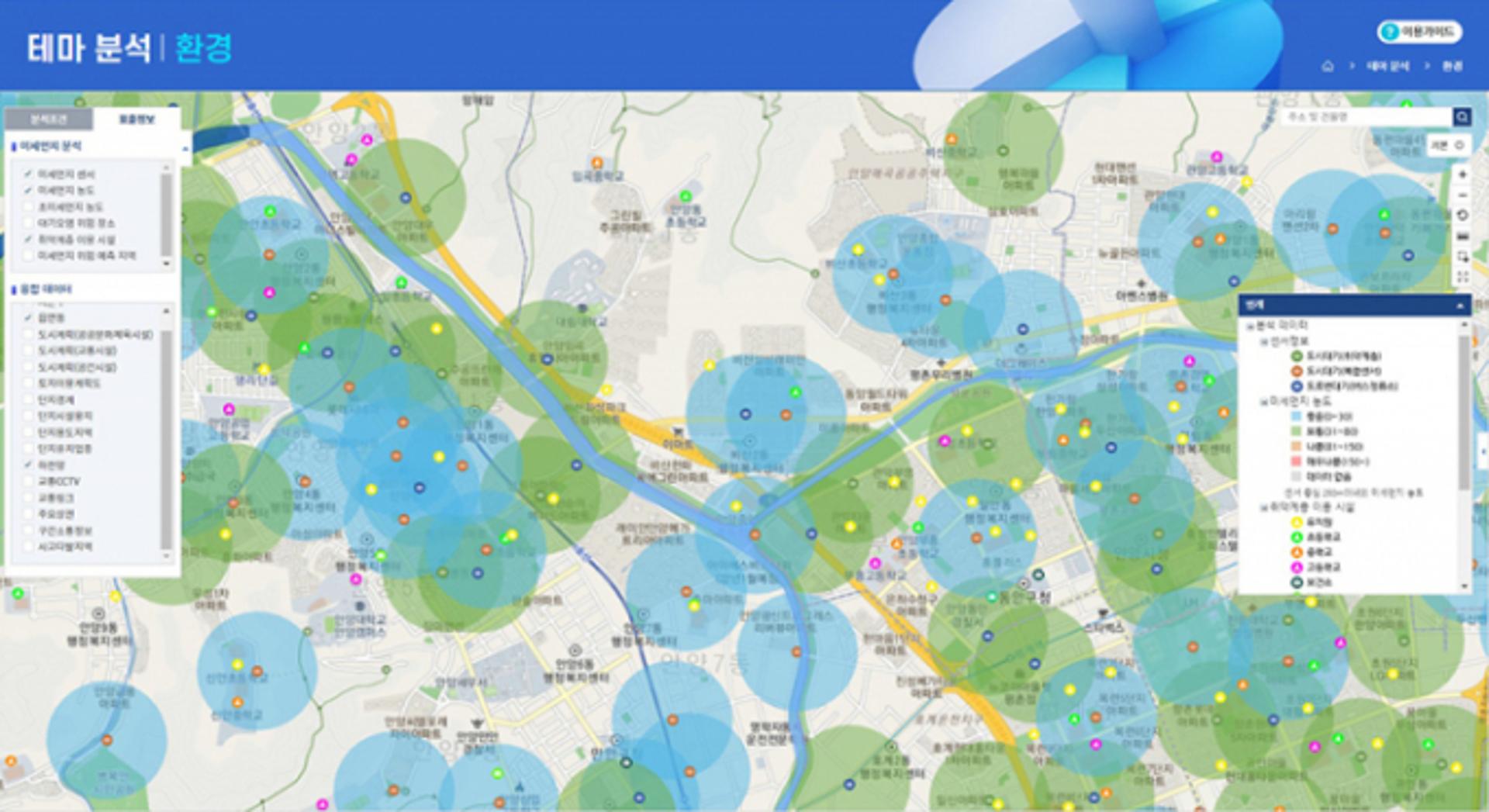Click the 이마트 label on the map
This screenshot has width=1489, height=812.
678,445
